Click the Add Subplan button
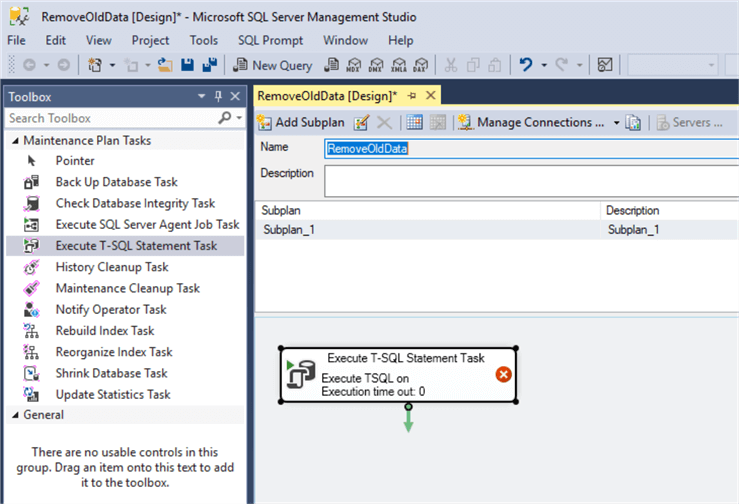739x504 pixels. (x=301, y=123)
